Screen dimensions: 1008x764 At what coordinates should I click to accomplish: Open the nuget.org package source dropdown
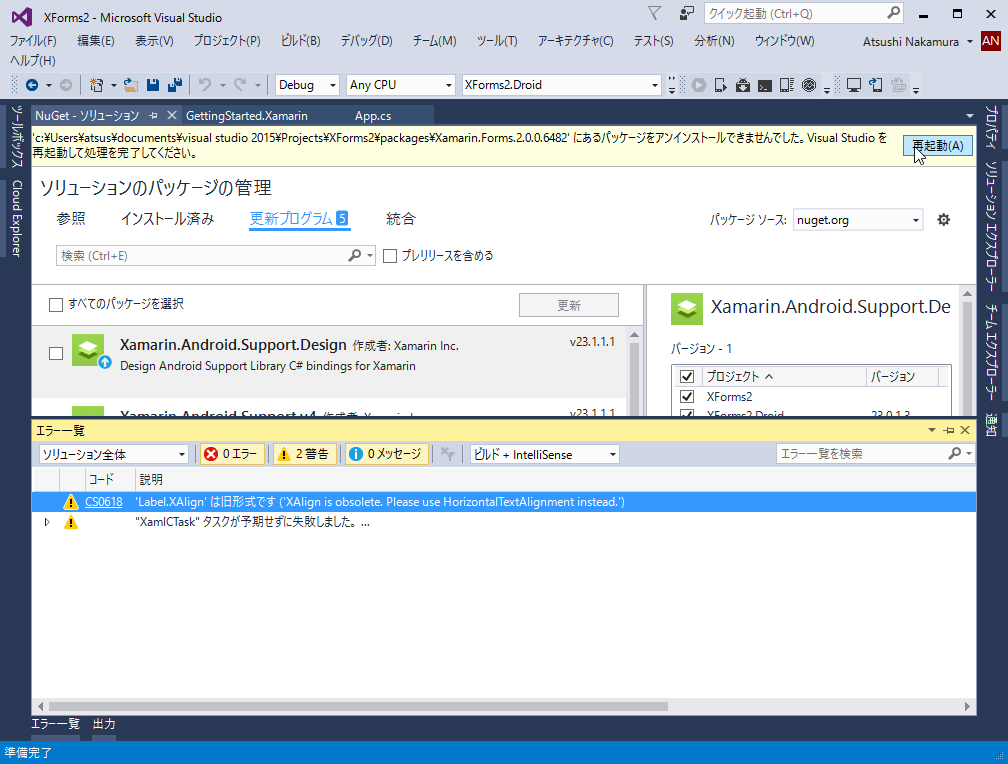pos(858,220)
